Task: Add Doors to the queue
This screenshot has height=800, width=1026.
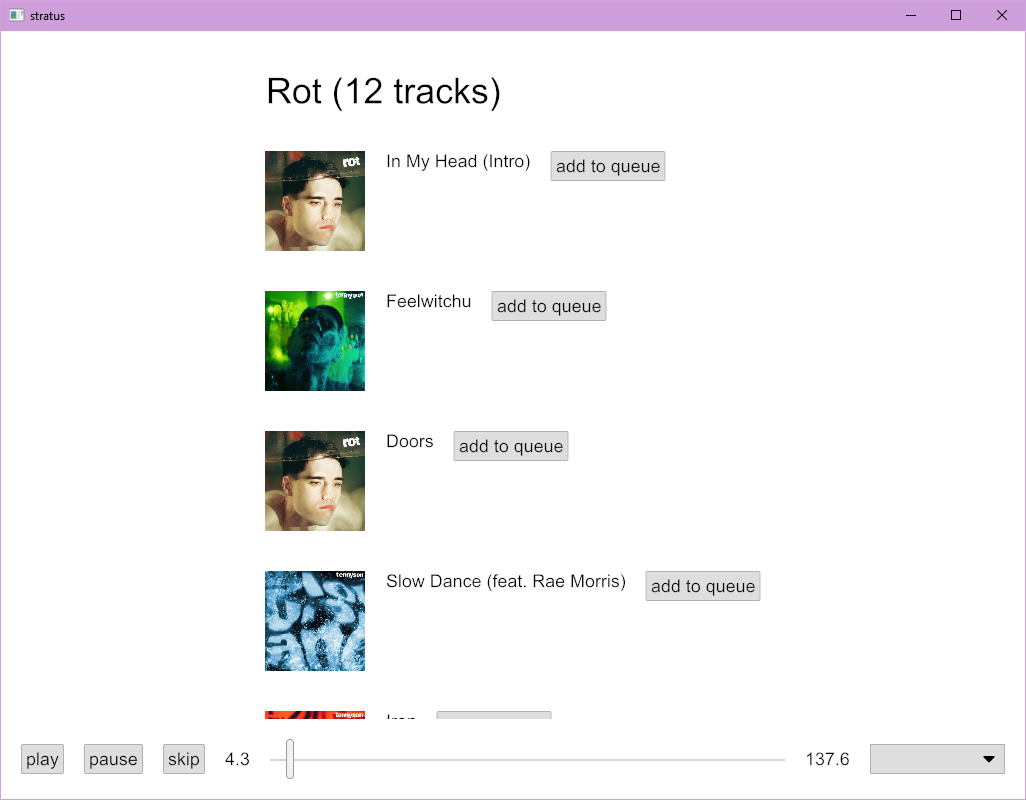Action: [x=511, y=446]
